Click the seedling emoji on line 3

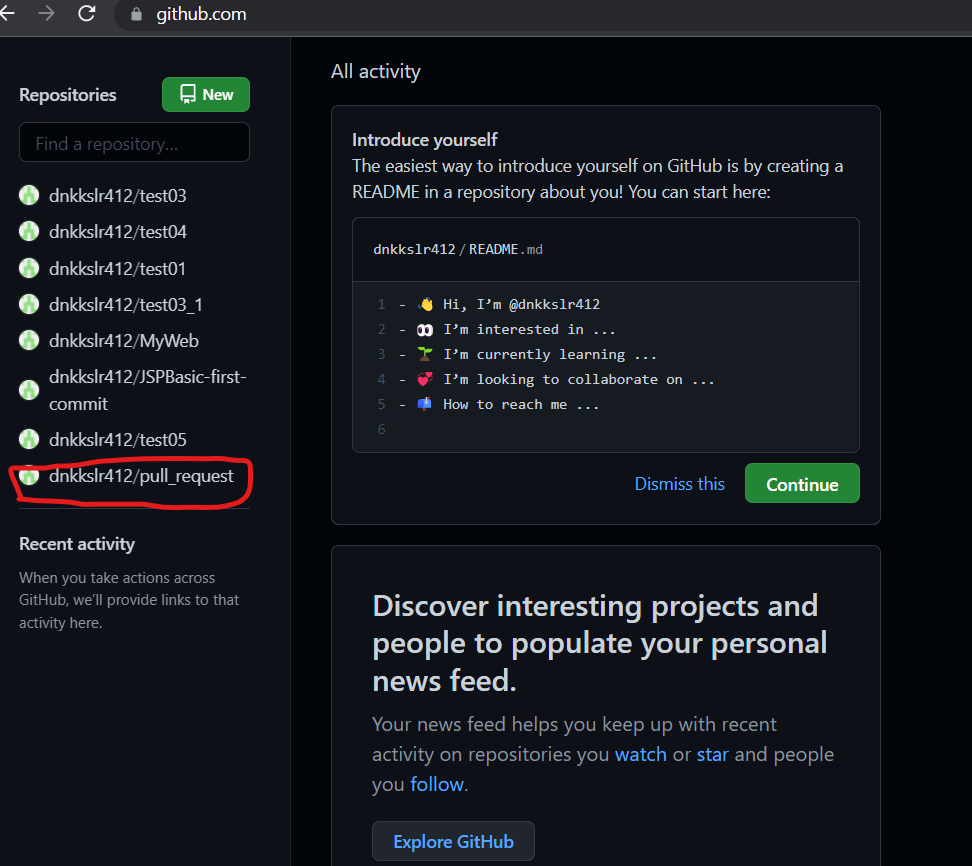[x=425, y=354]
